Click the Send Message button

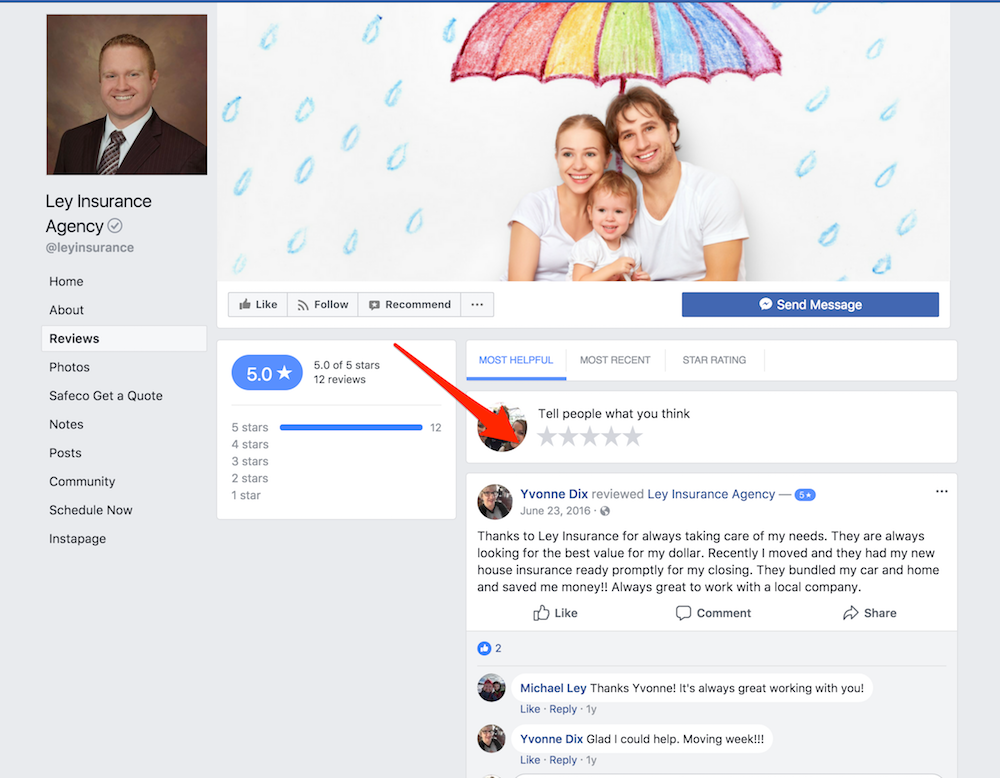coord(810,305)
